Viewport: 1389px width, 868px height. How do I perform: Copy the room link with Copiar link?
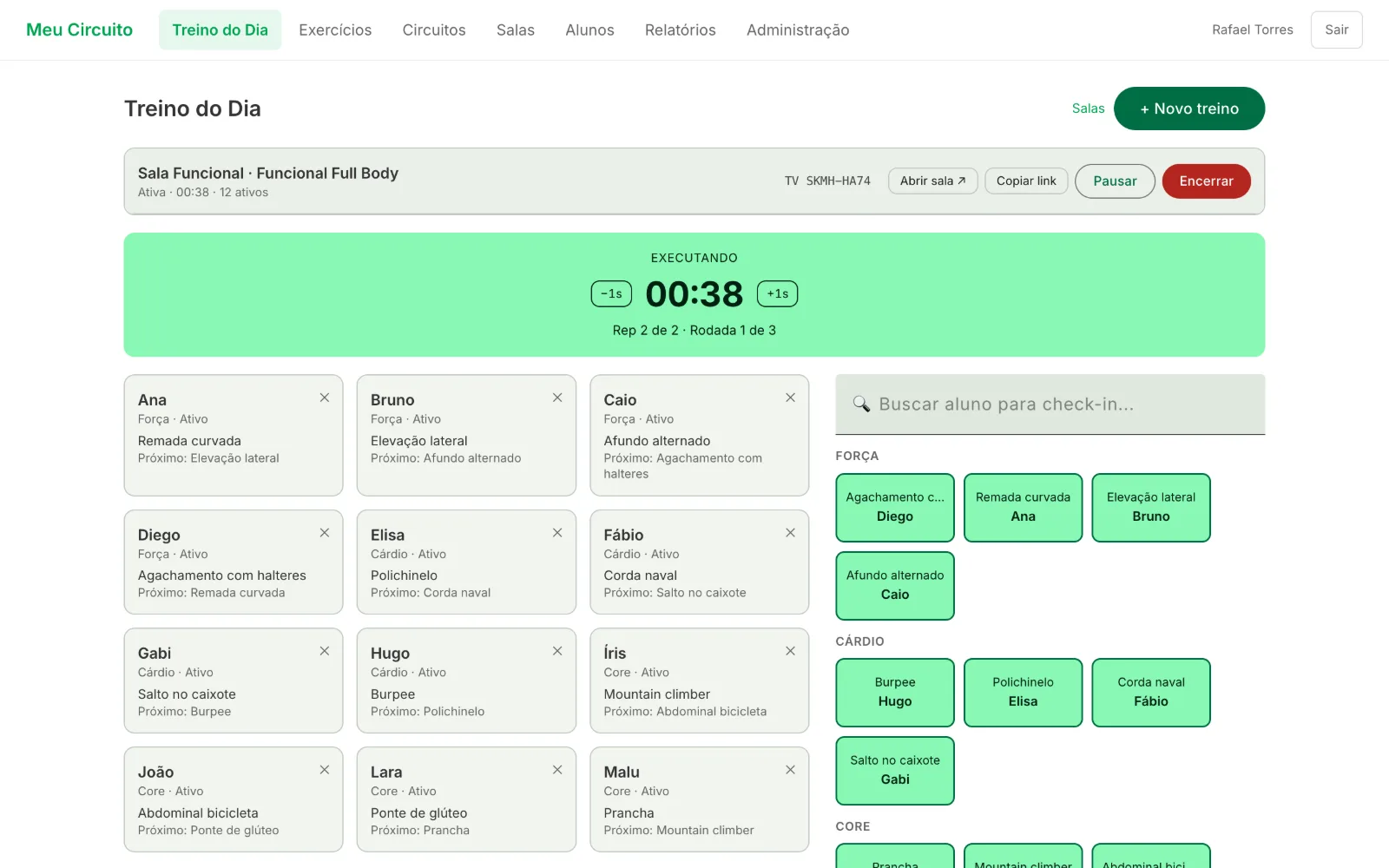click(1026, 181)
